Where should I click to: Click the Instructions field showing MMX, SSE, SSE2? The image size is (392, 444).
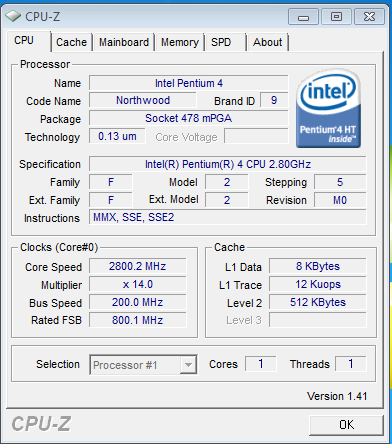[x=228, y=217]
